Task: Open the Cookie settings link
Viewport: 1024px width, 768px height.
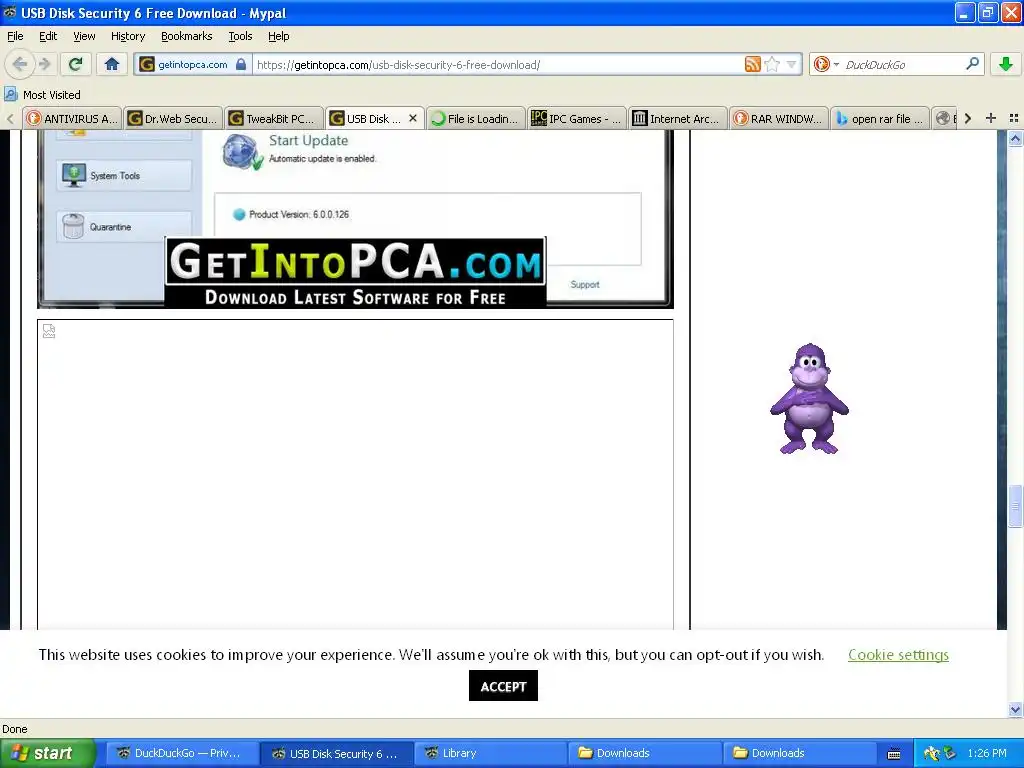Action: 898,654
